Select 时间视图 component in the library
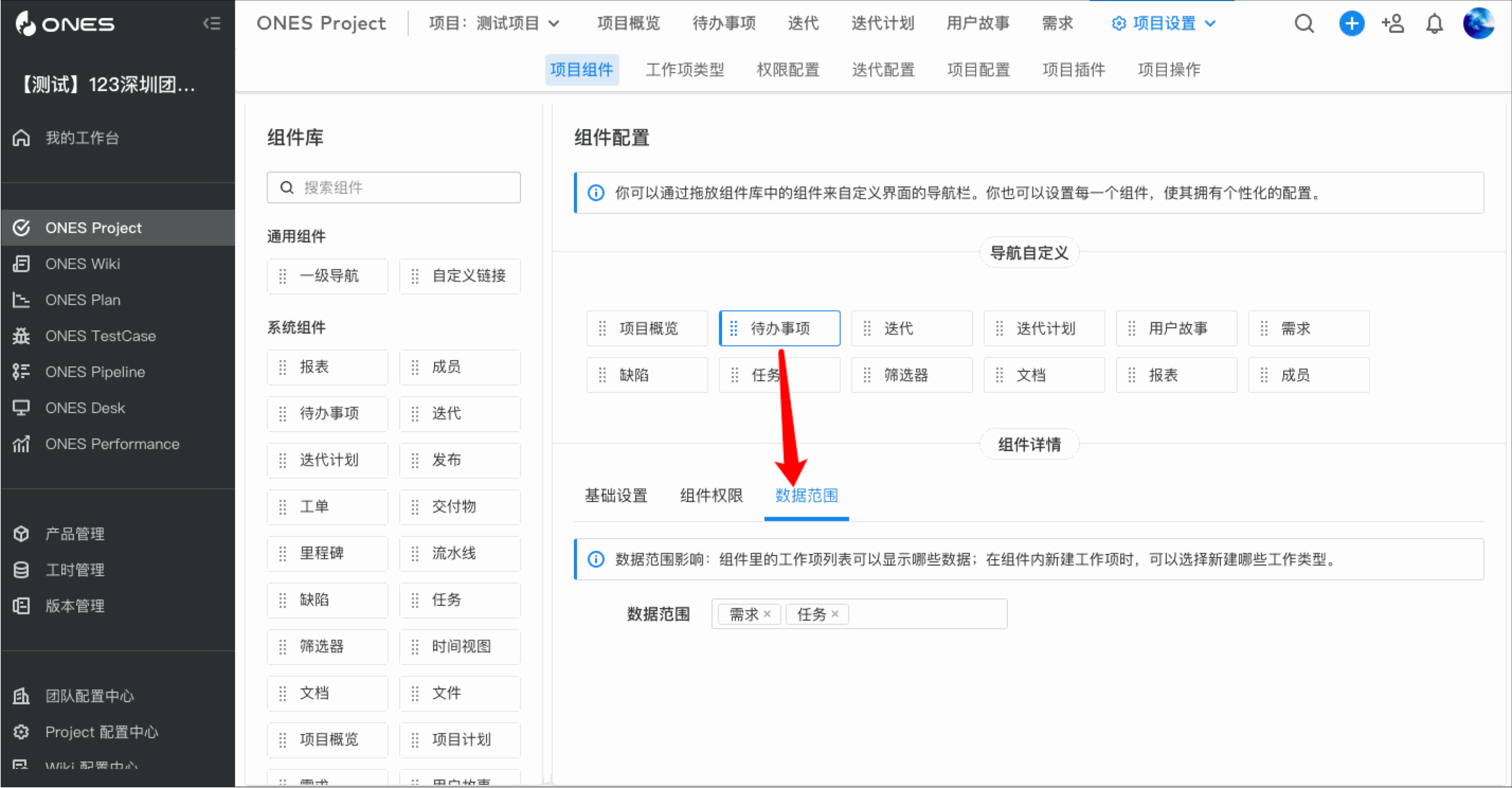The width and height of the screenshot is (1512, 788). [x=460, y=647]
